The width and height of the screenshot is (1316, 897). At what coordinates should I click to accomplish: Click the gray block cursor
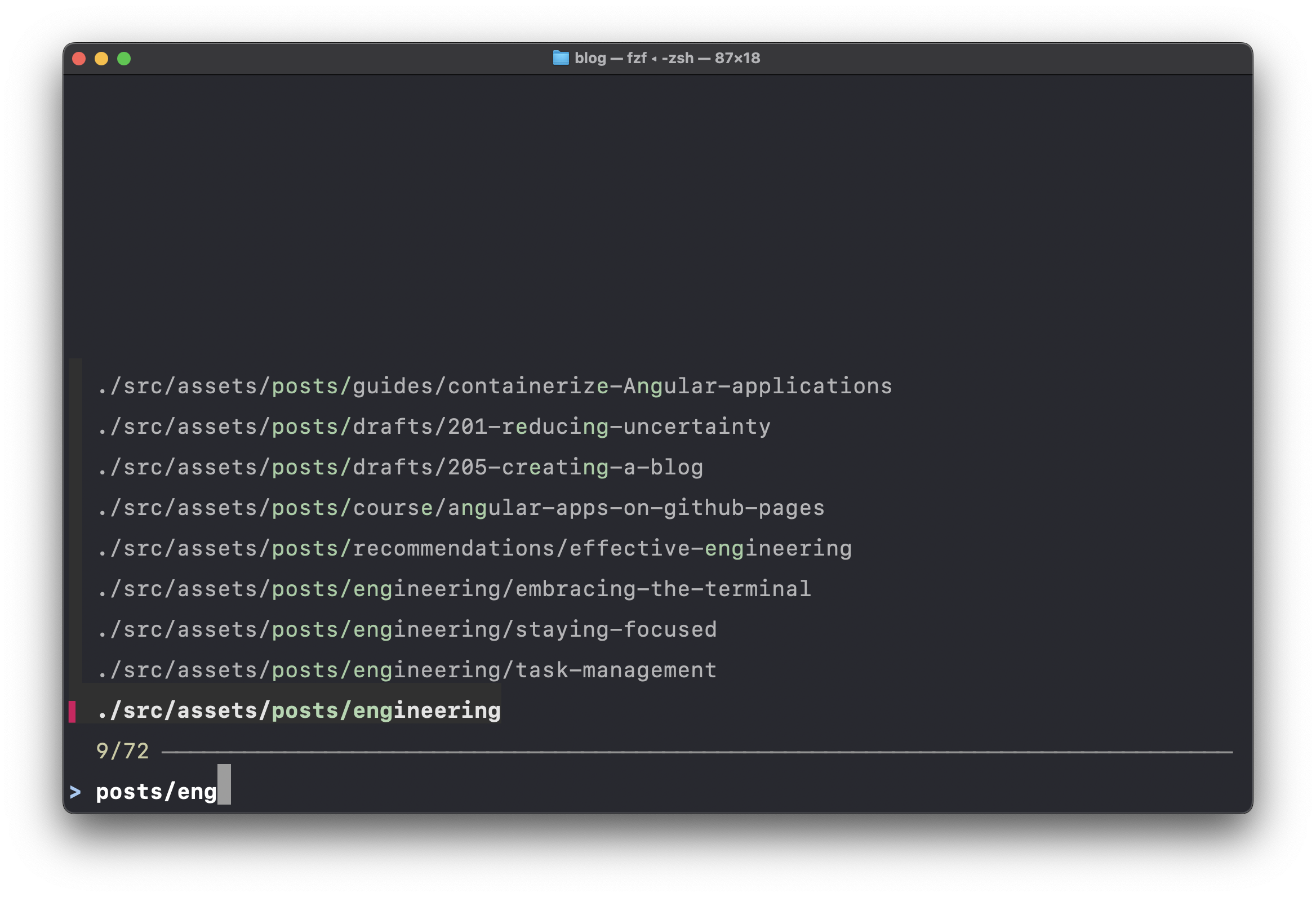tap(224, 784)
